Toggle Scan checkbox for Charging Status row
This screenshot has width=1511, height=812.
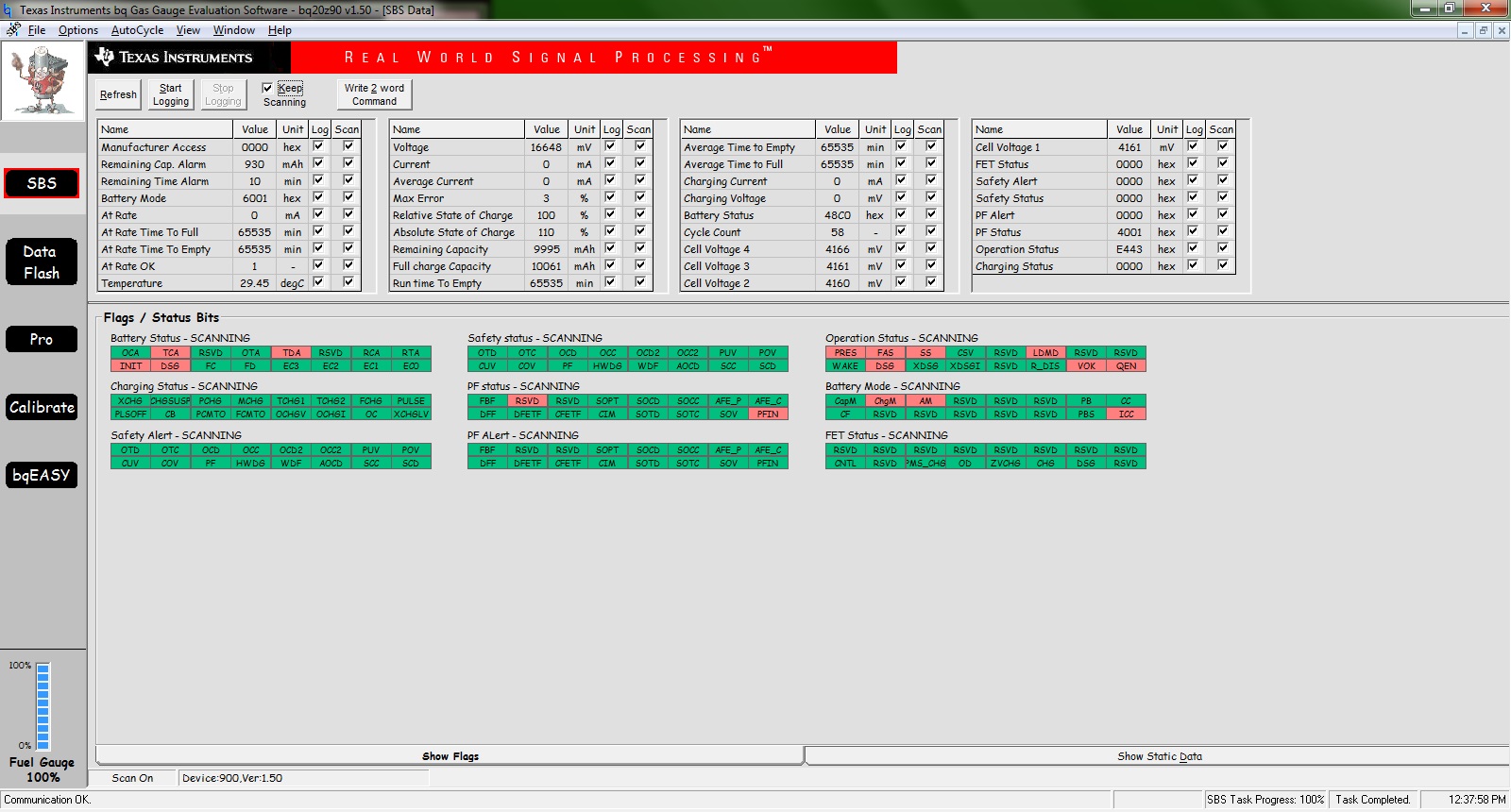click(x=1223, y=265)
